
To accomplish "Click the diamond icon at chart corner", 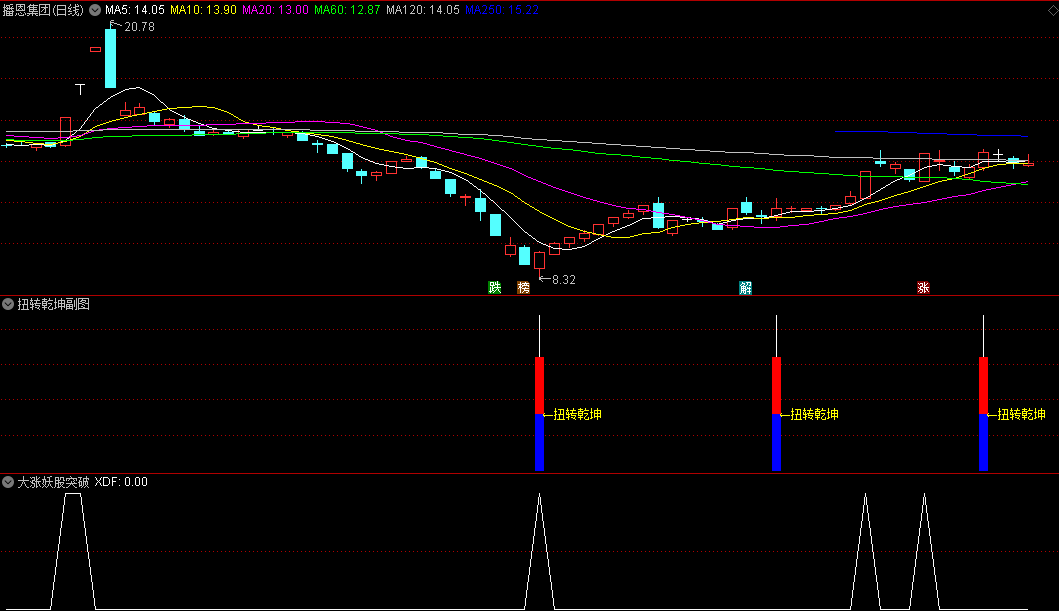I will (1053, 11).
